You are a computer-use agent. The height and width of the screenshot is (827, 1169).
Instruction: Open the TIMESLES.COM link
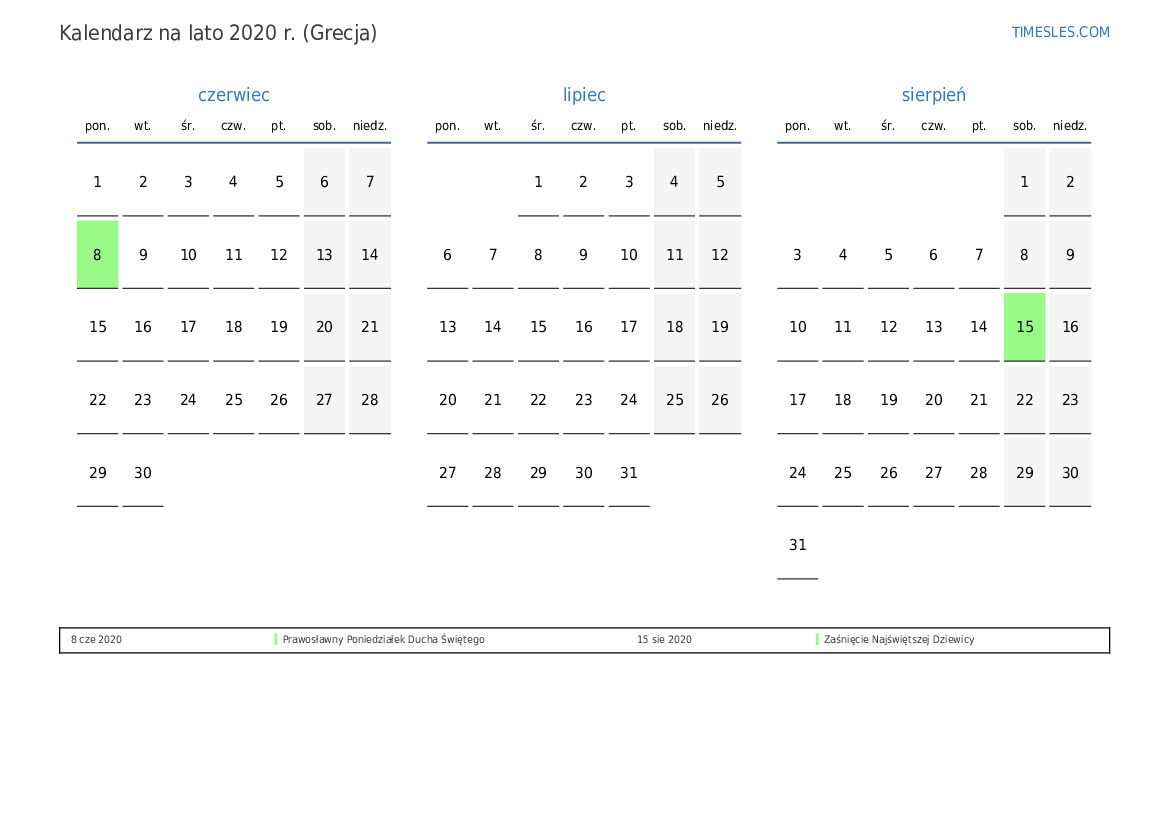tap(1060, 32)
